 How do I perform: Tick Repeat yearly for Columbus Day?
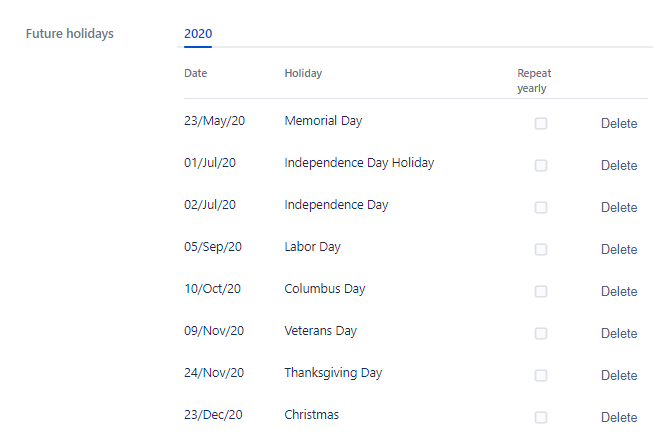[541, 292]
